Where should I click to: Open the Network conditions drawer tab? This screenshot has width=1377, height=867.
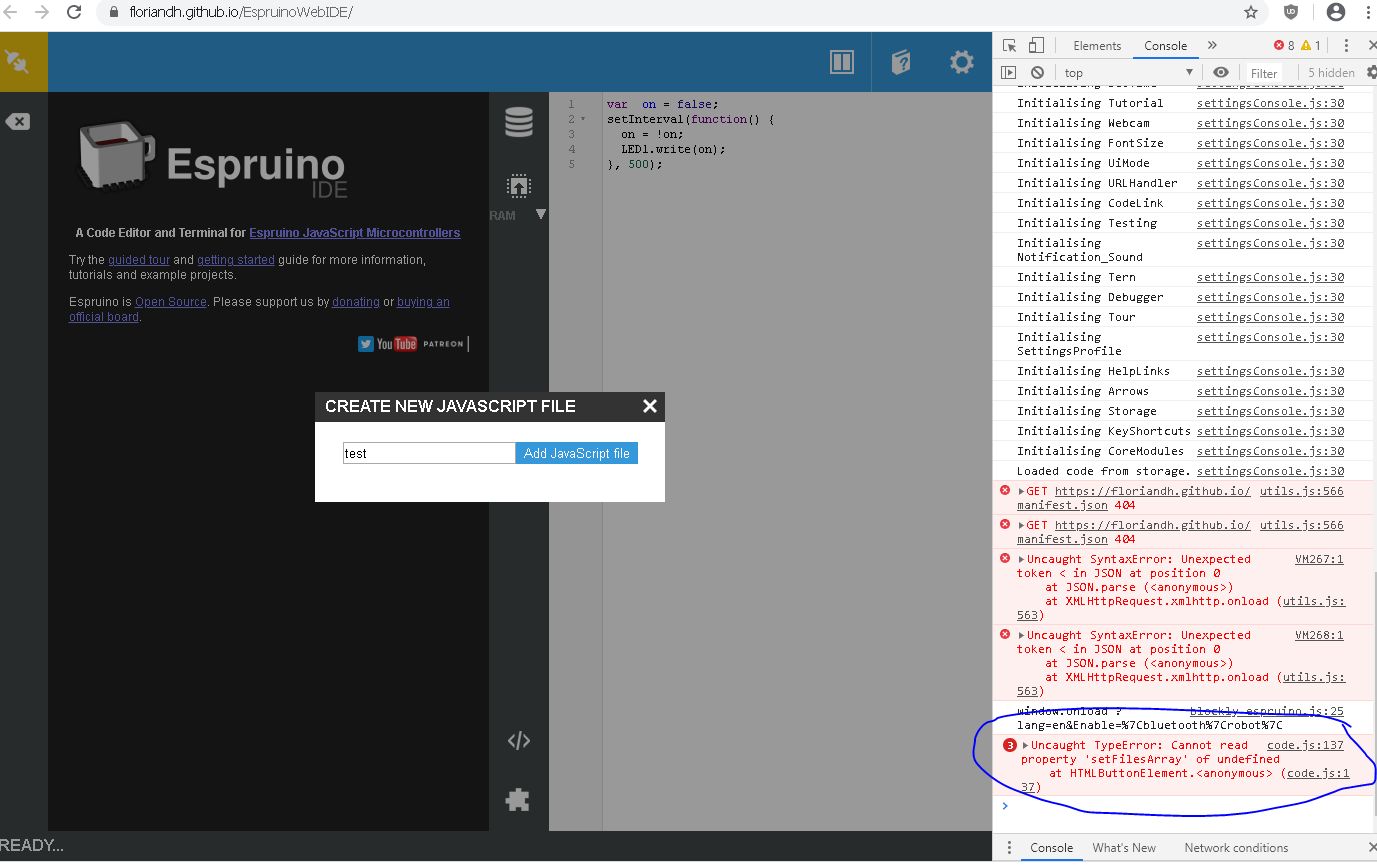coord(1236,848)
